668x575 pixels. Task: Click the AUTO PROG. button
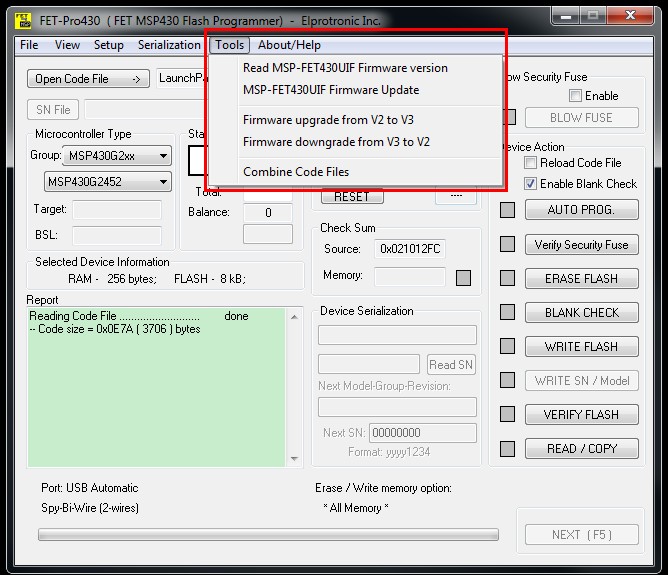(x=582, y=210)
